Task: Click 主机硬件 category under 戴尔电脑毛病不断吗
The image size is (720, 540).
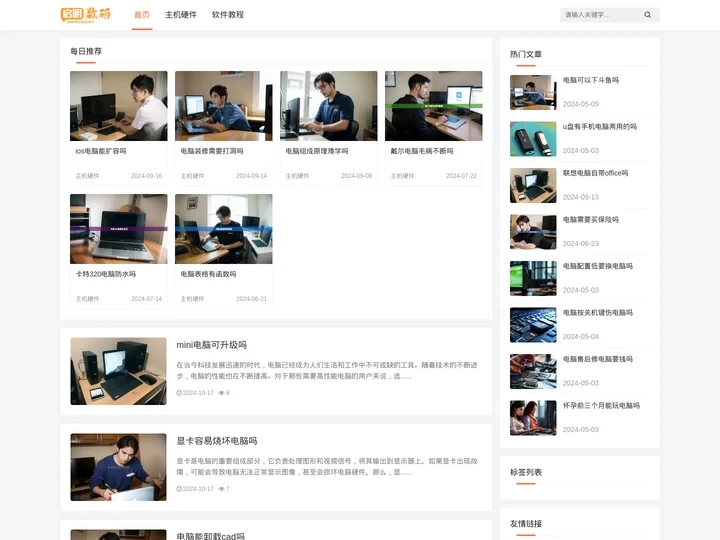Action: pyautogui.click(x=402, y=176)
